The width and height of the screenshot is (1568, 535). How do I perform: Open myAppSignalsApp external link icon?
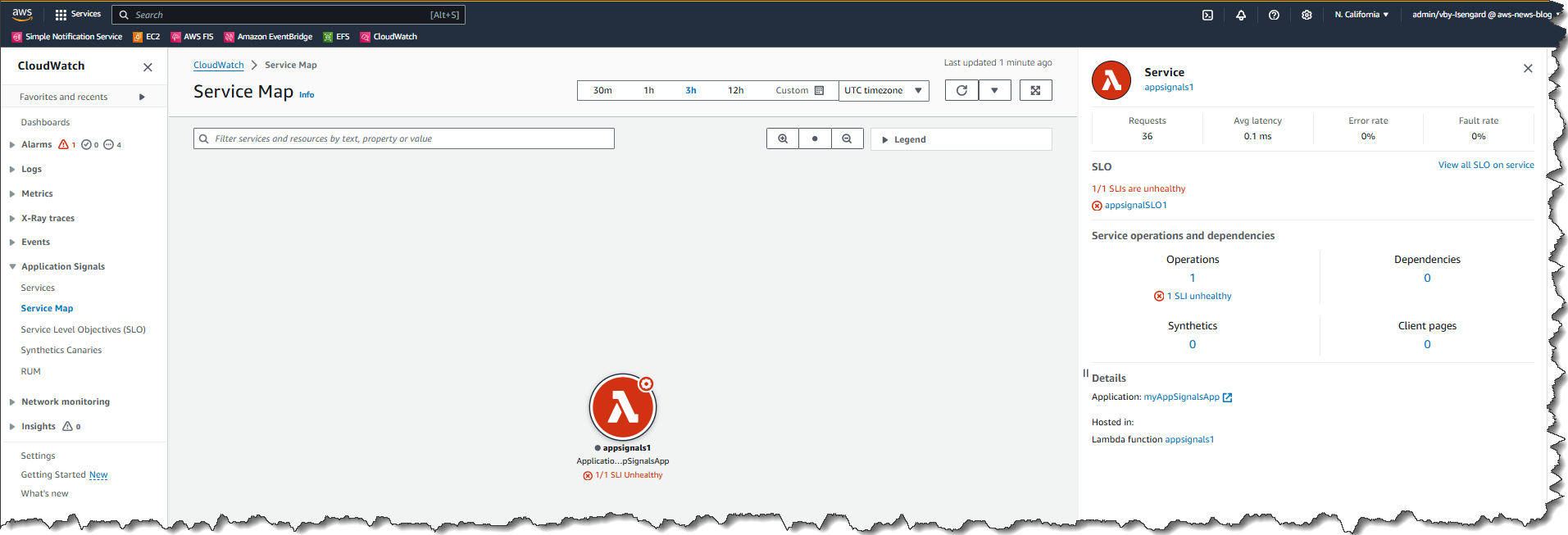(1227, 397)
